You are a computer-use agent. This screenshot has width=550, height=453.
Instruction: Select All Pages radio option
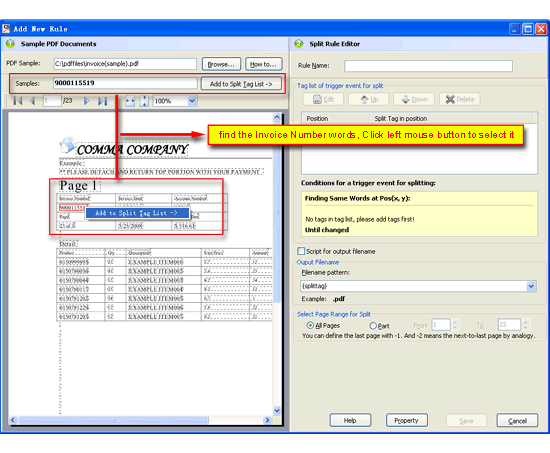[x=310, y=325]
